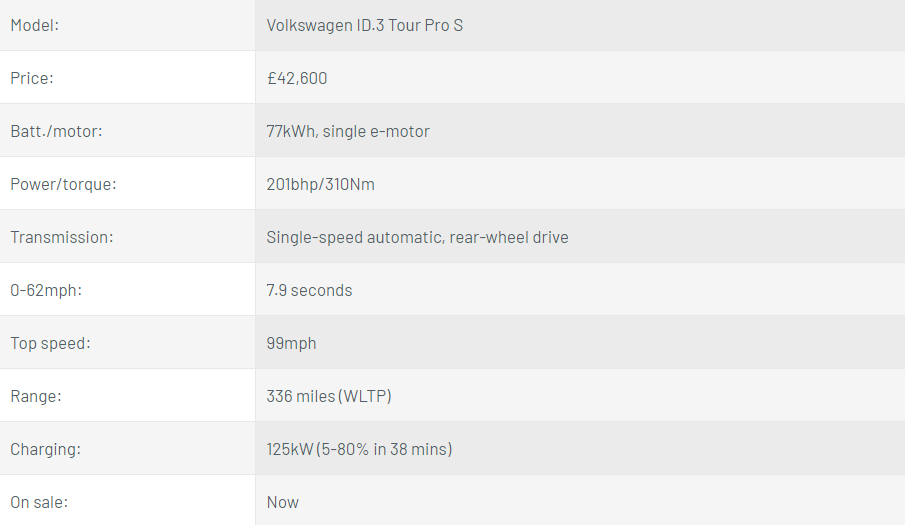Click the 125kW (5-80% in 38 mins) text
This screenshot has width=905, height=525.
tap(359, 449)
